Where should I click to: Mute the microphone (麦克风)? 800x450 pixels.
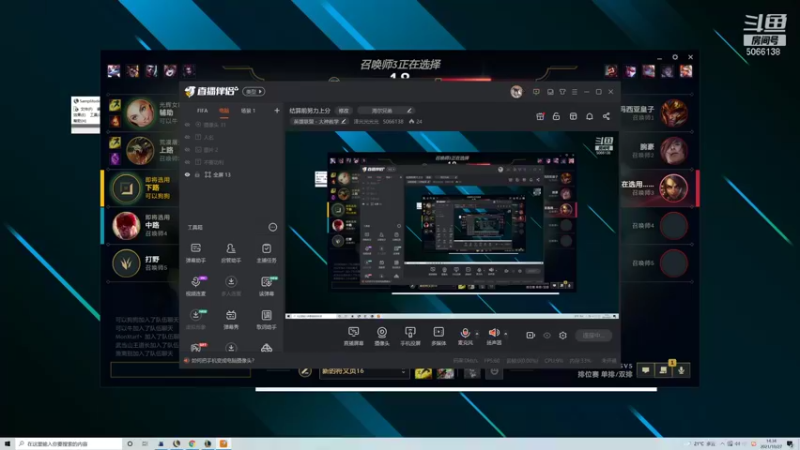coord(465,336)
